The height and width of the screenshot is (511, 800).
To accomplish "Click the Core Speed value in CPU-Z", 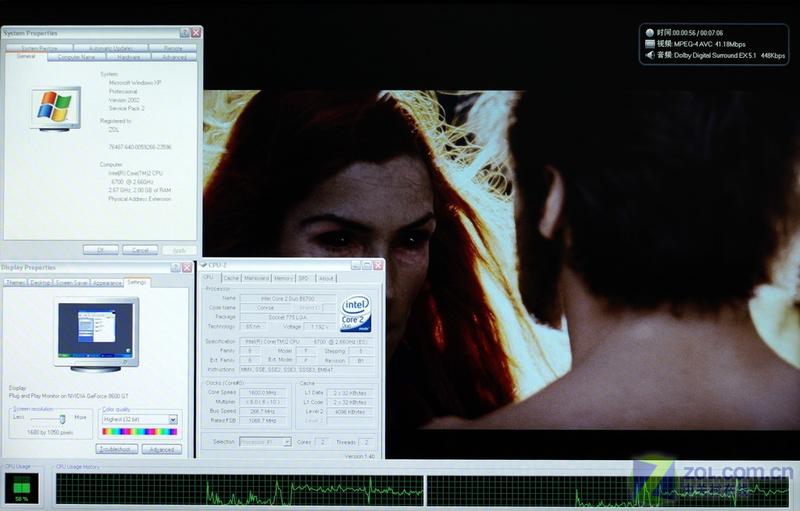I will (262, 393).
